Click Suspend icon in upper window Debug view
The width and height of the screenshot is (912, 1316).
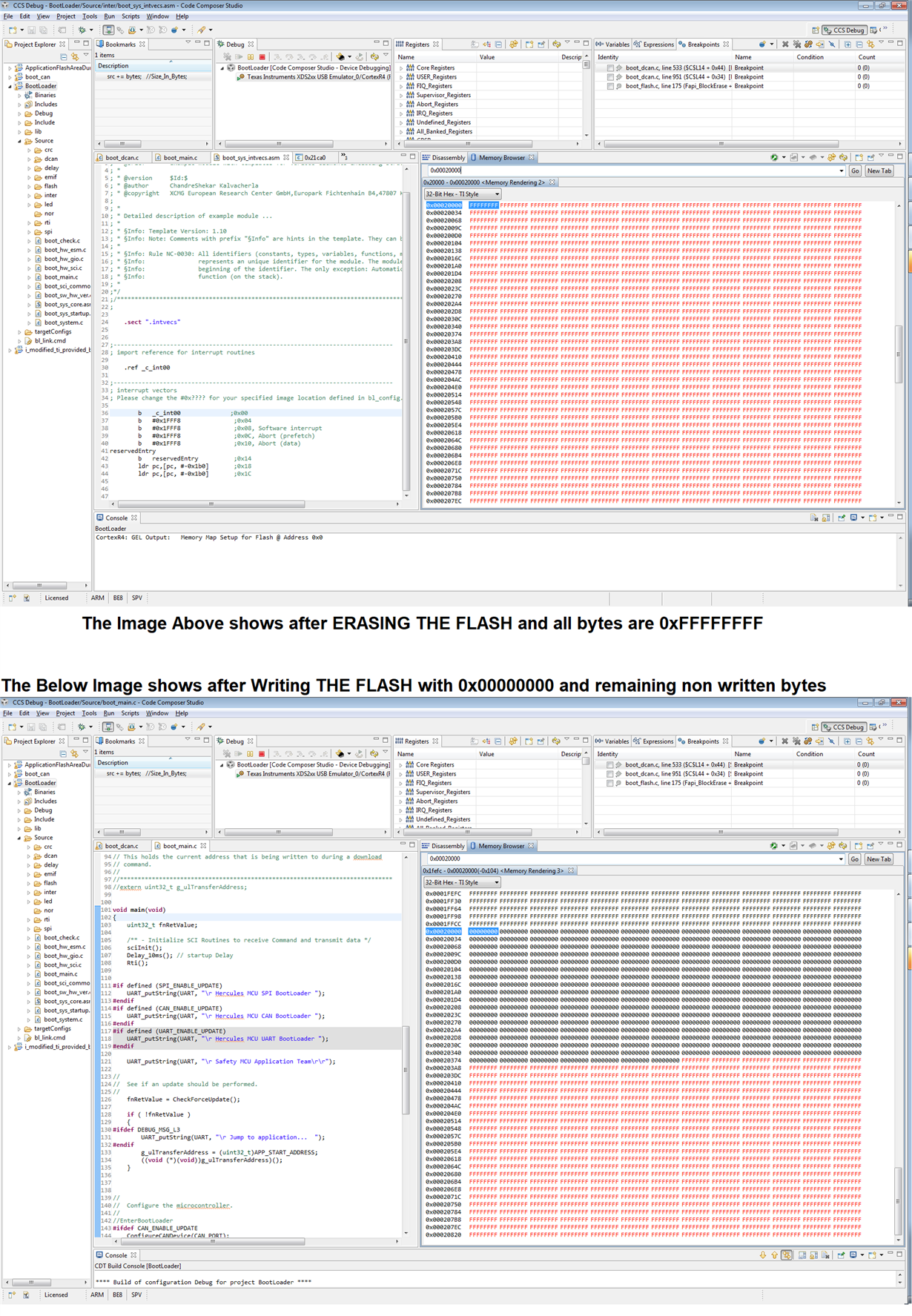coord(251,57)
